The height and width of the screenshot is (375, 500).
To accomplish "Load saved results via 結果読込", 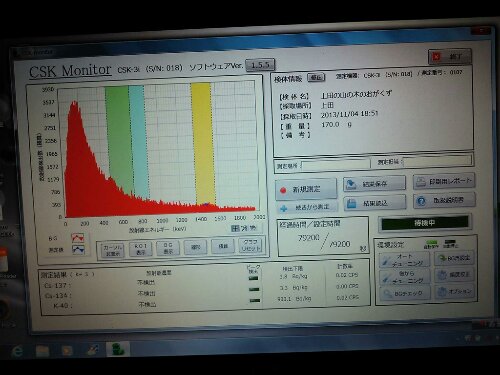I will 375,203.
